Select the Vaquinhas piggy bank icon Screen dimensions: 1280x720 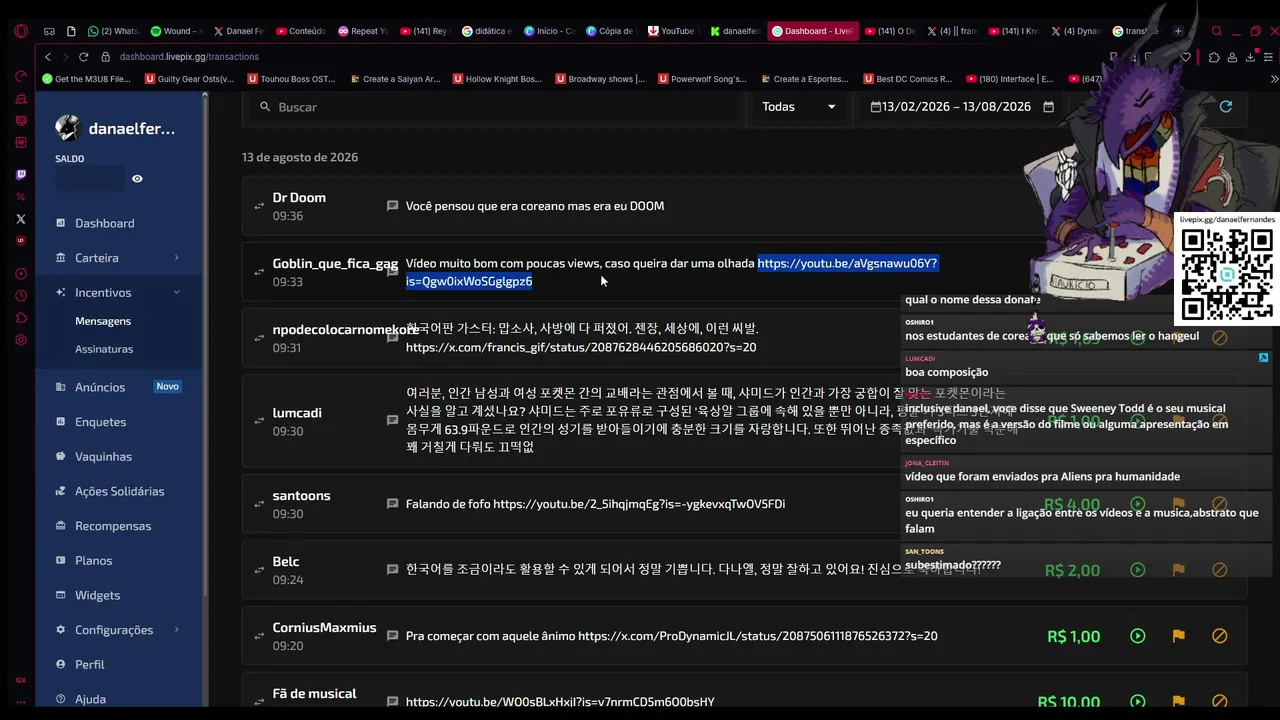(61, 456)
